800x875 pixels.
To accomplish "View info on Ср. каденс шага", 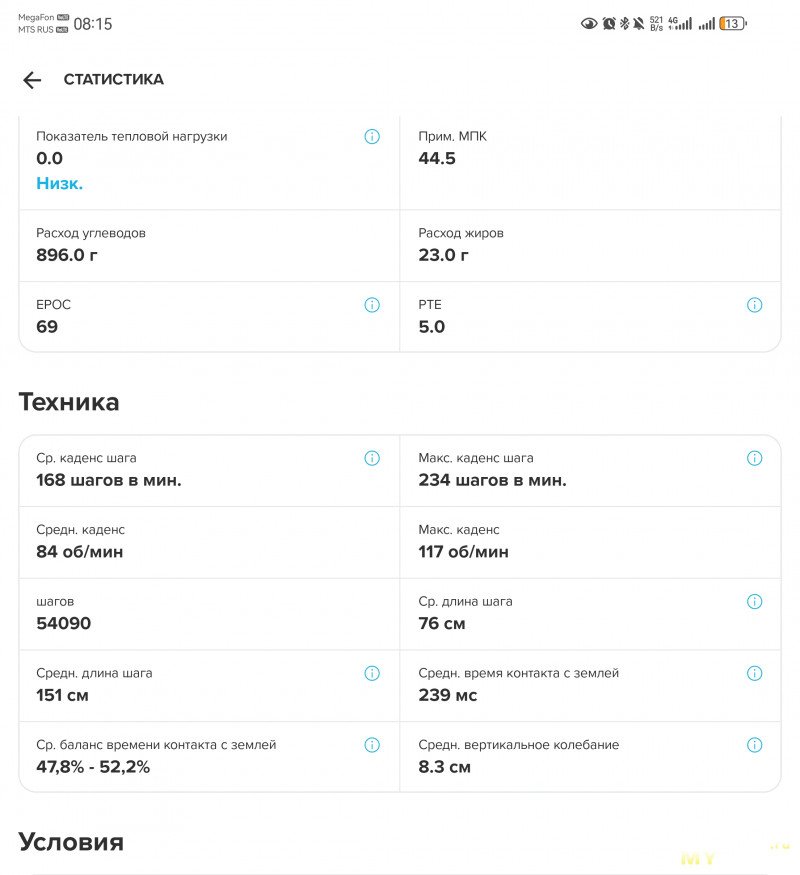I will point(372,458).
